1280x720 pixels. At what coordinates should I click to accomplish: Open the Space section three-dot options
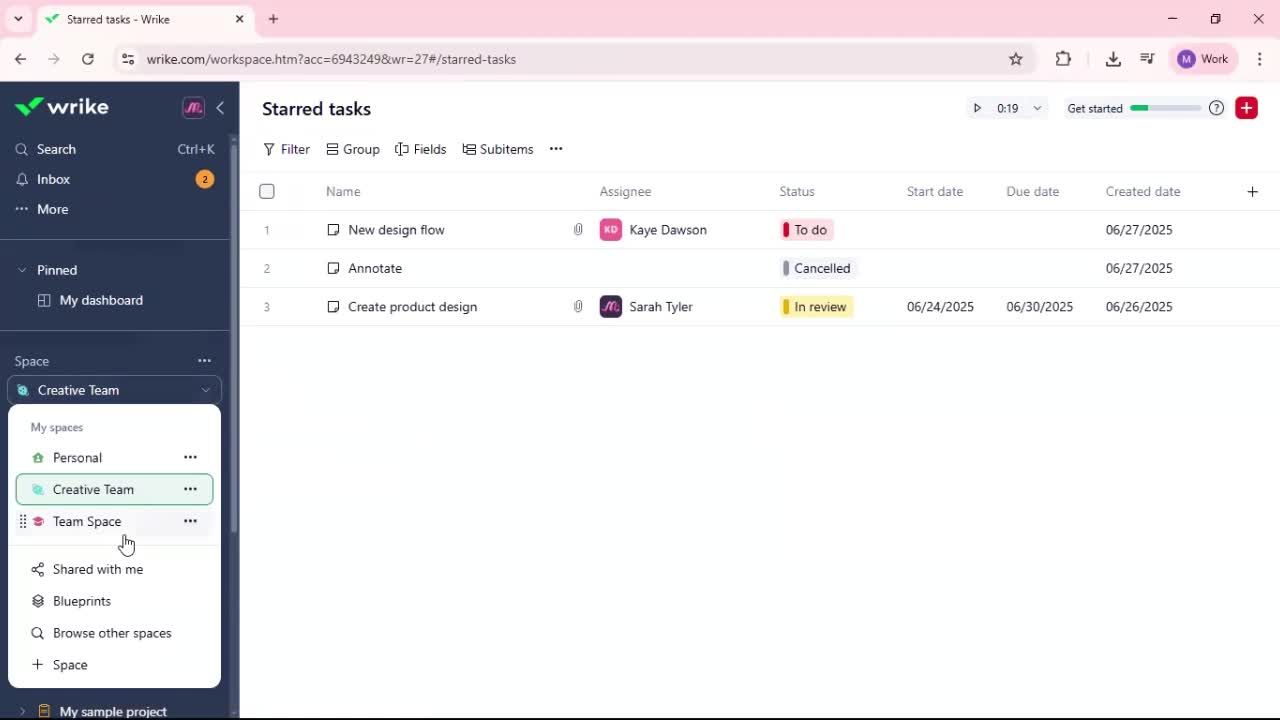pyautogui.click(x=204, y=361)
